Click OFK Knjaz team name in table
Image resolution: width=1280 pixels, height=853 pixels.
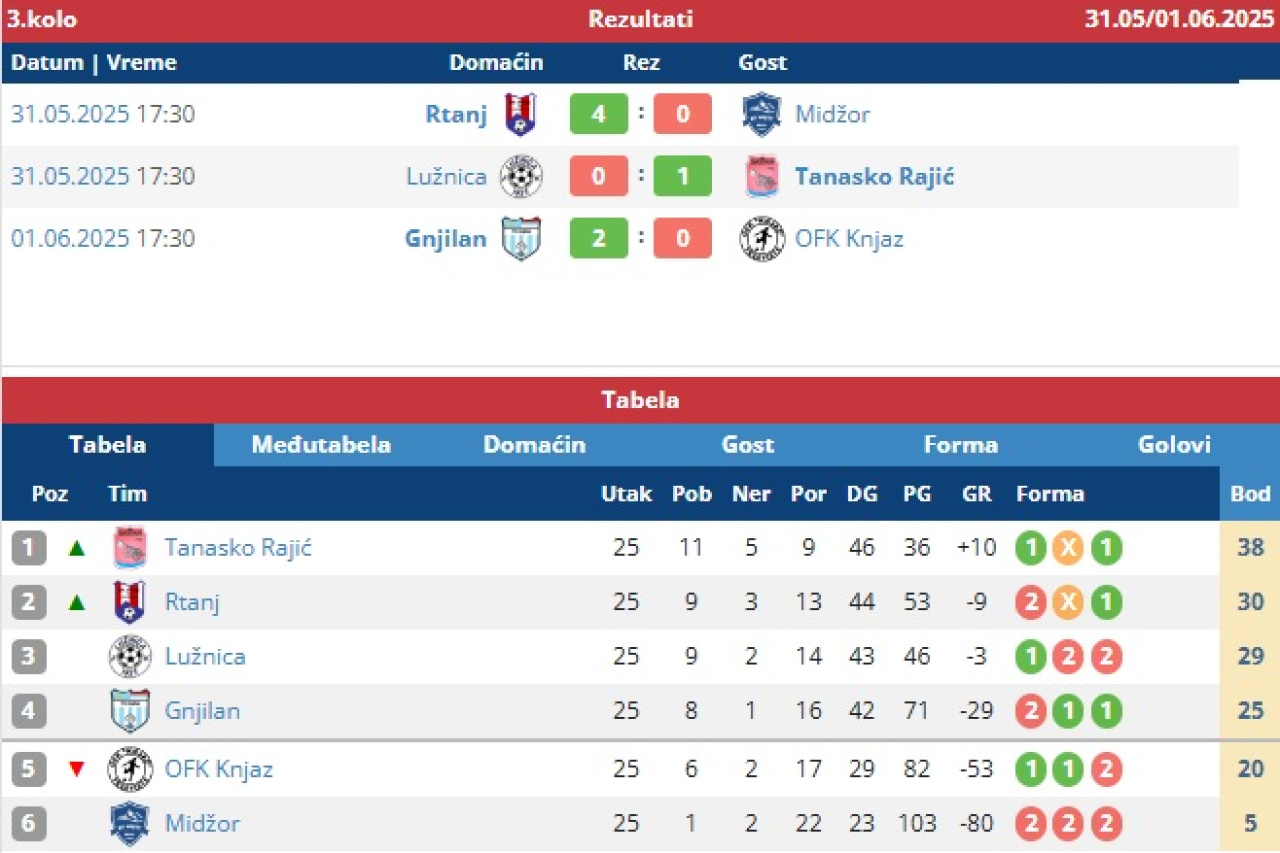[219, 769]
